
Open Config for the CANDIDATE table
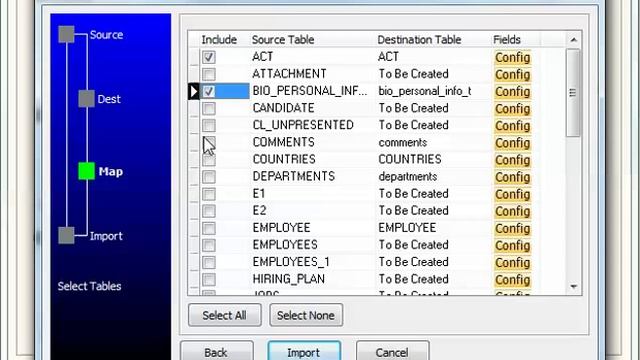pyautogui.click(x=513, y=109)
